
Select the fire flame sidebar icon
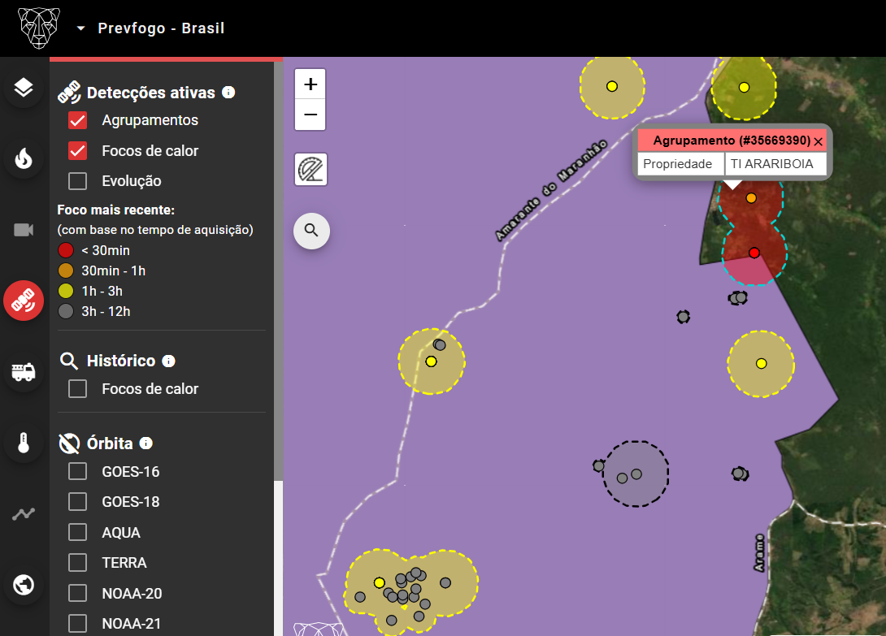pos(23,159)
